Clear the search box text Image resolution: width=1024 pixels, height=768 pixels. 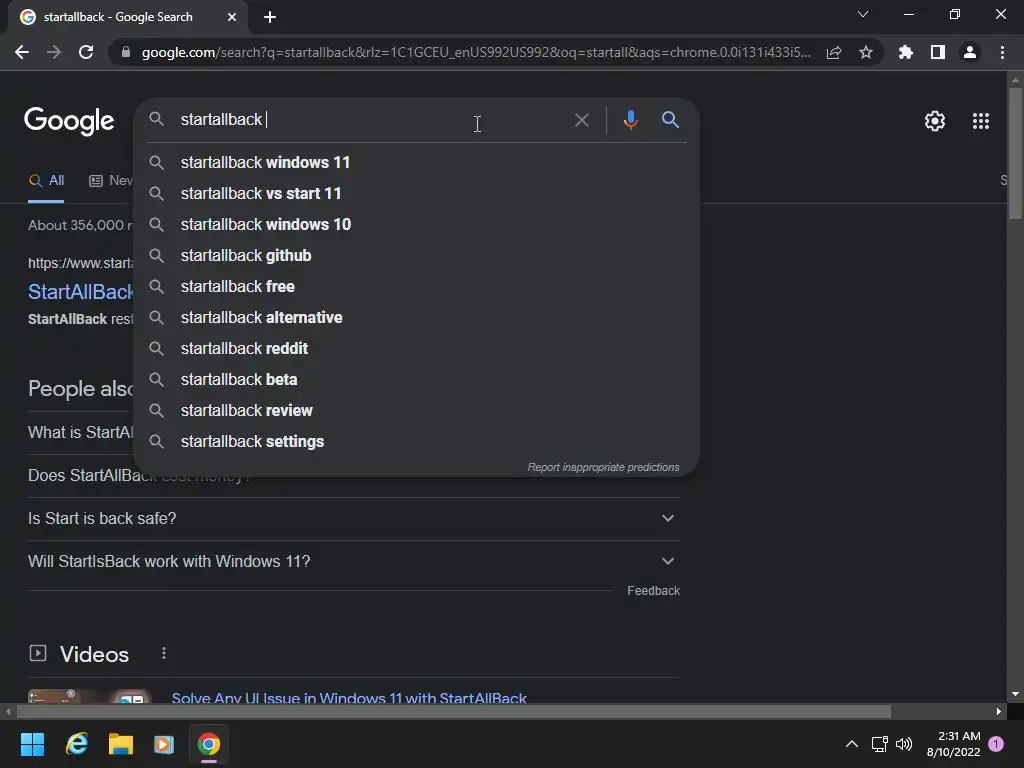coord(582,120)
